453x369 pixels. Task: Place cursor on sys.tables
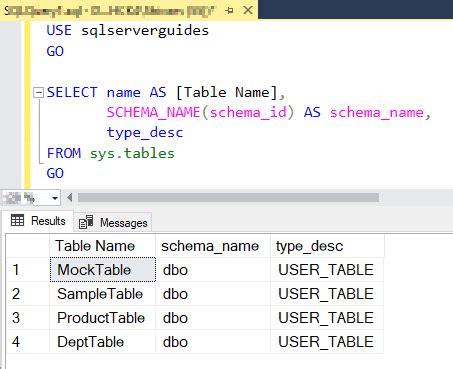click(132, 154)
